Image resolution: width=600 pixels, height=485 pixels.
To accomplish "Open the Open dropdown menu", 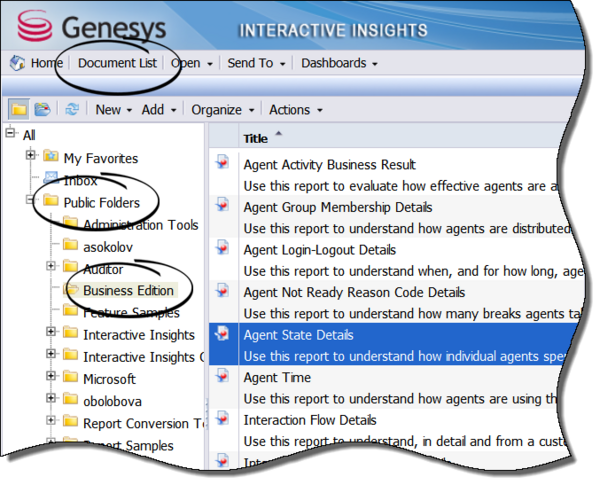I will tap(191, 63).
